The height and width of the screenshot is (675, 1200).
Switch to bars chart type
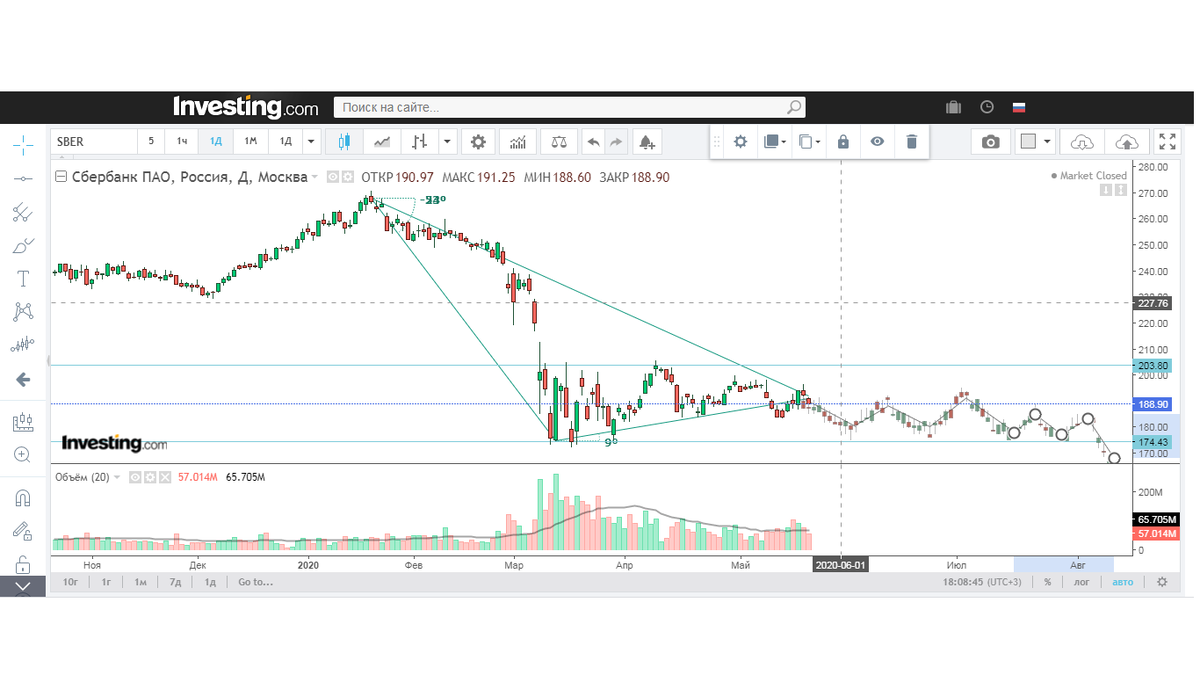(421, 142)
